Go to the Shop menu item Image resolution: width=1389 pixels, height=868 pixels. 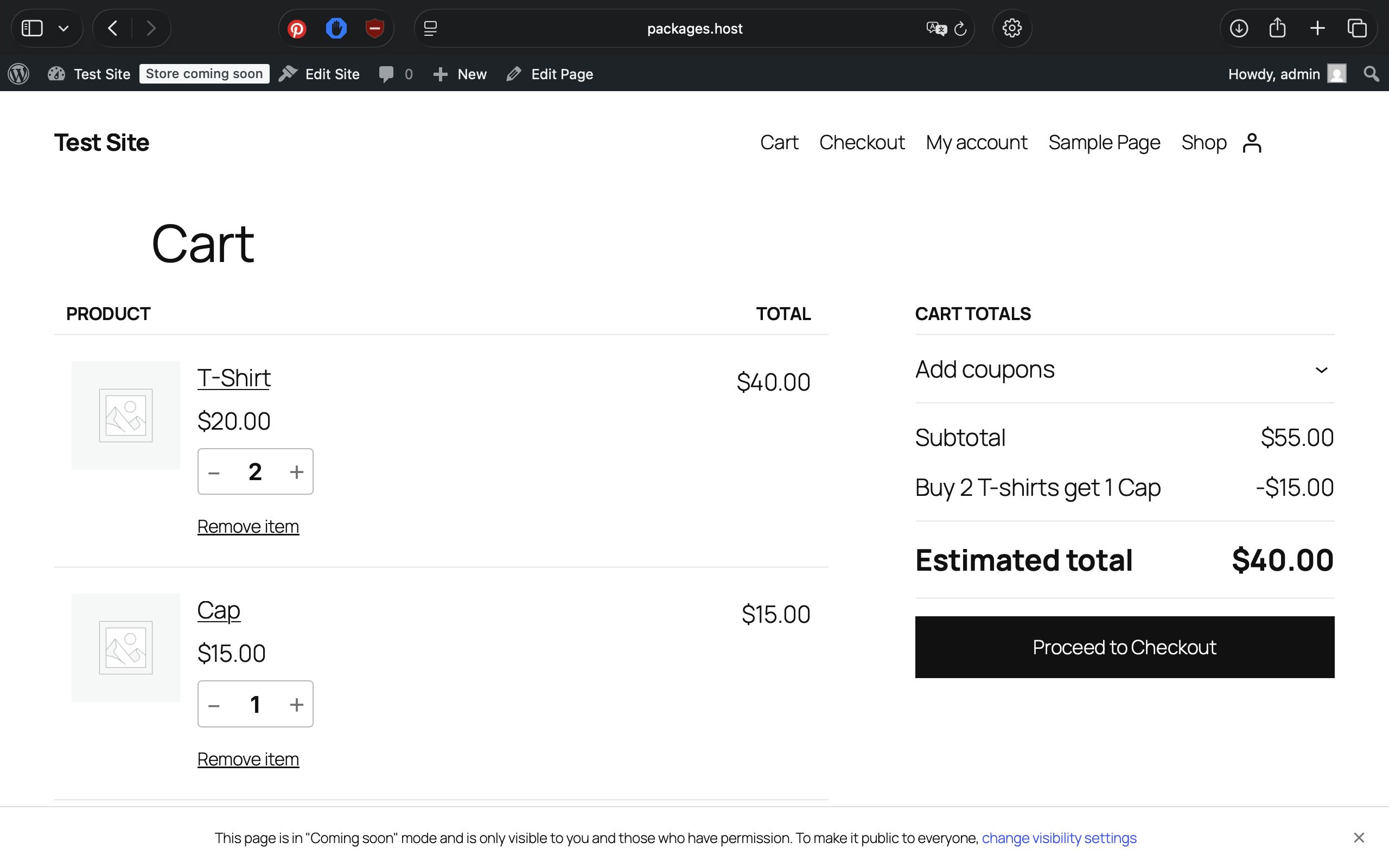(1203, 142)
